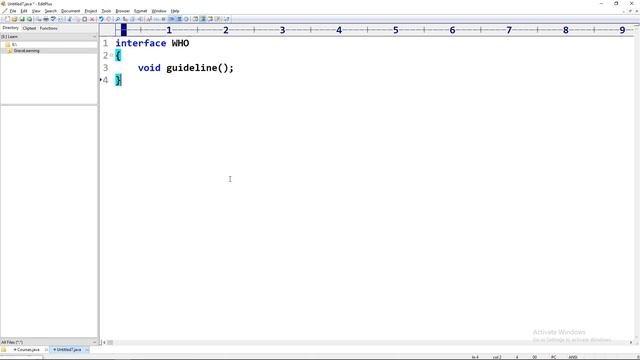This screenshot has height=360, width=640.
Task: Click the Open file folder icon
Action: point(14,19)
